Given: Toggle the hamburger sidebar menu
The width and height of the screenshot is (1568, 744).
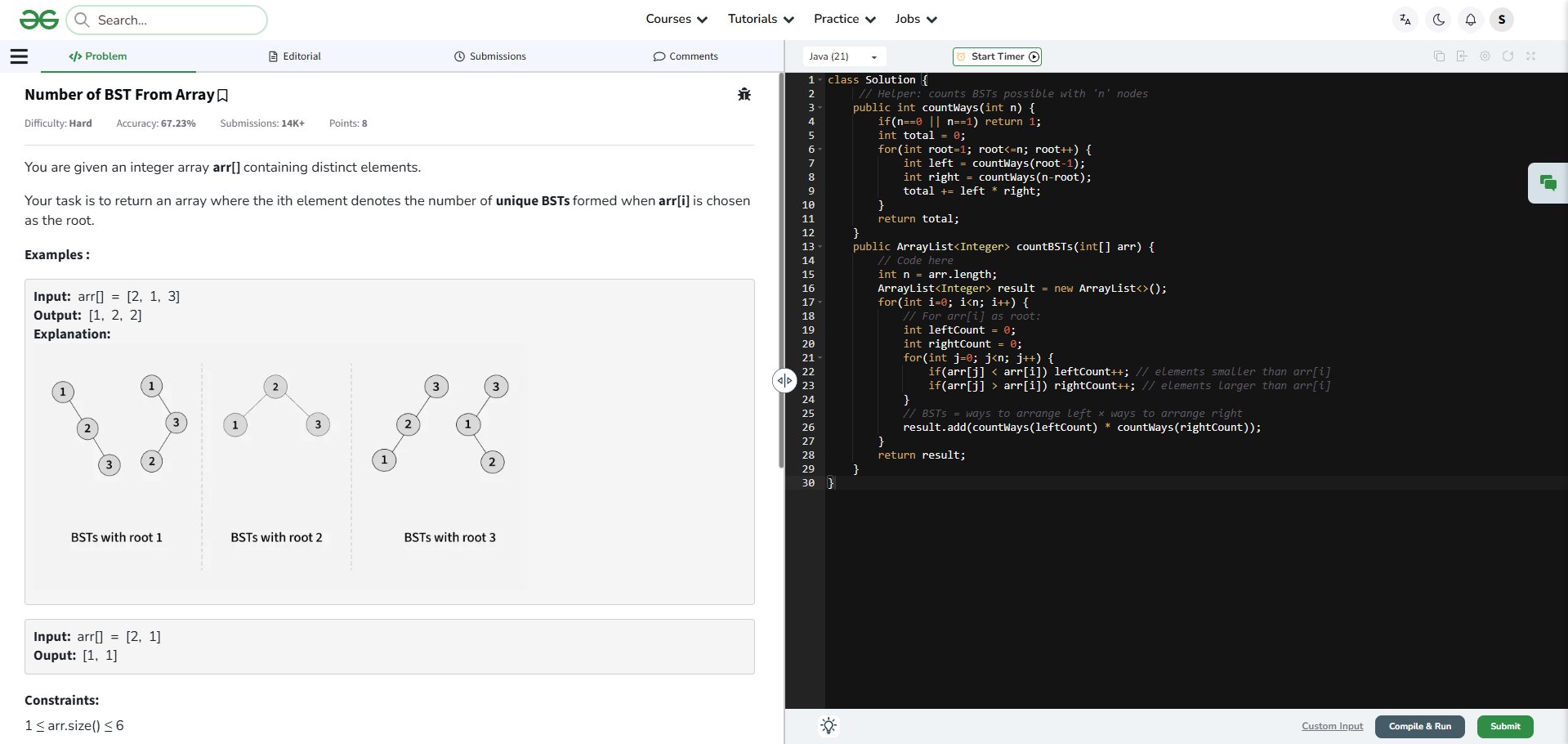Looking at the screenshot, I should (19, 56).
